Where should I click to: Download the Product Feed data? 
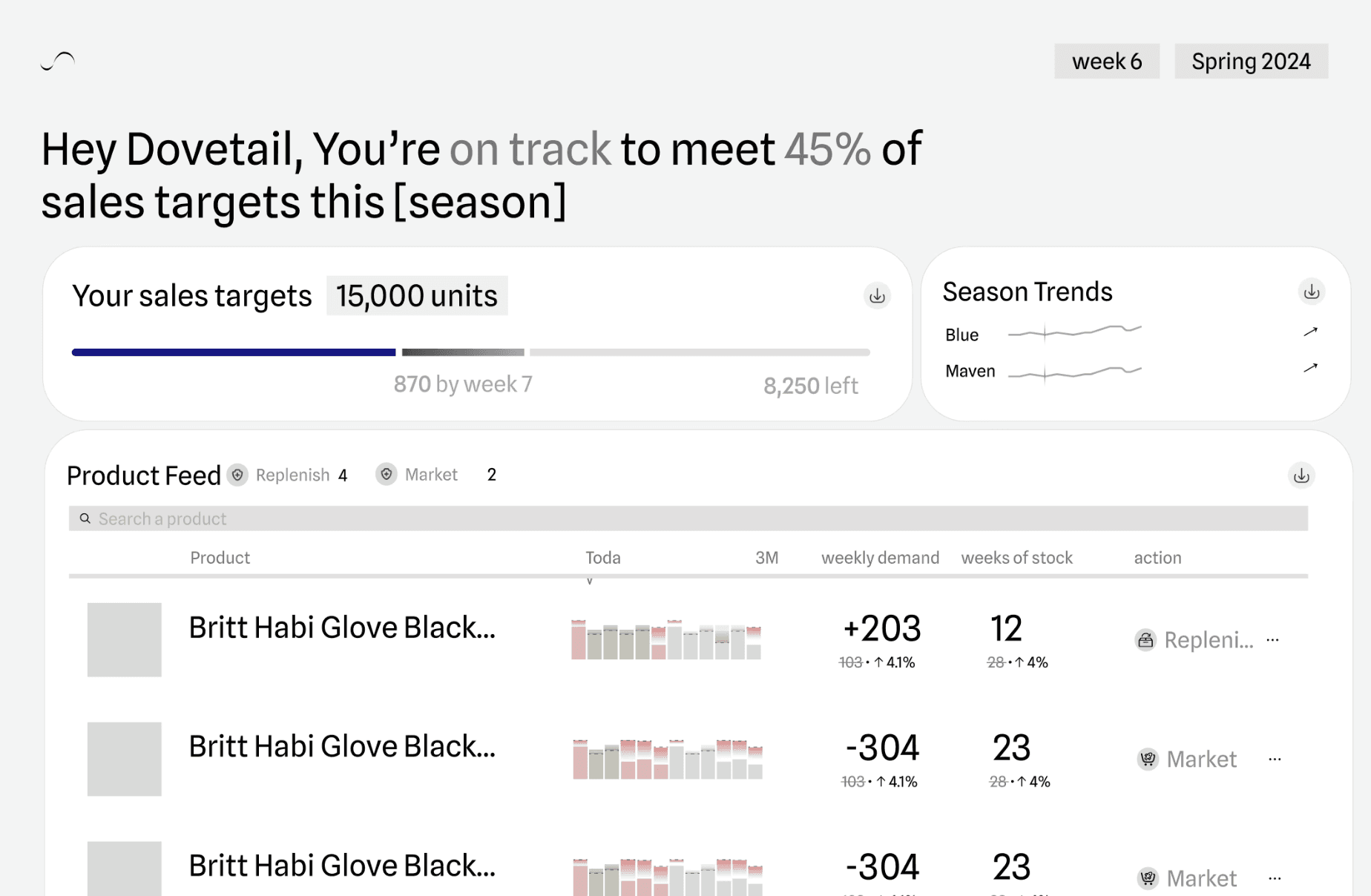pyautogui.click(x=1301, y=475)
